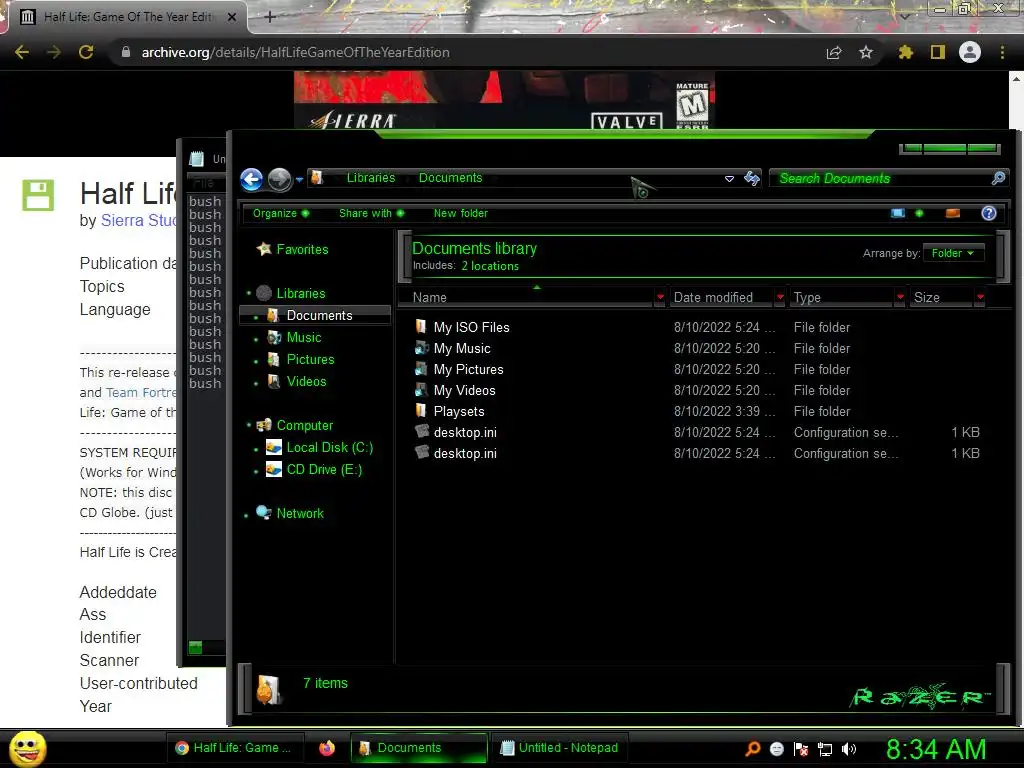Click New folder in the toolbar
Screen dimensions: 1024x768
(460, 214)
